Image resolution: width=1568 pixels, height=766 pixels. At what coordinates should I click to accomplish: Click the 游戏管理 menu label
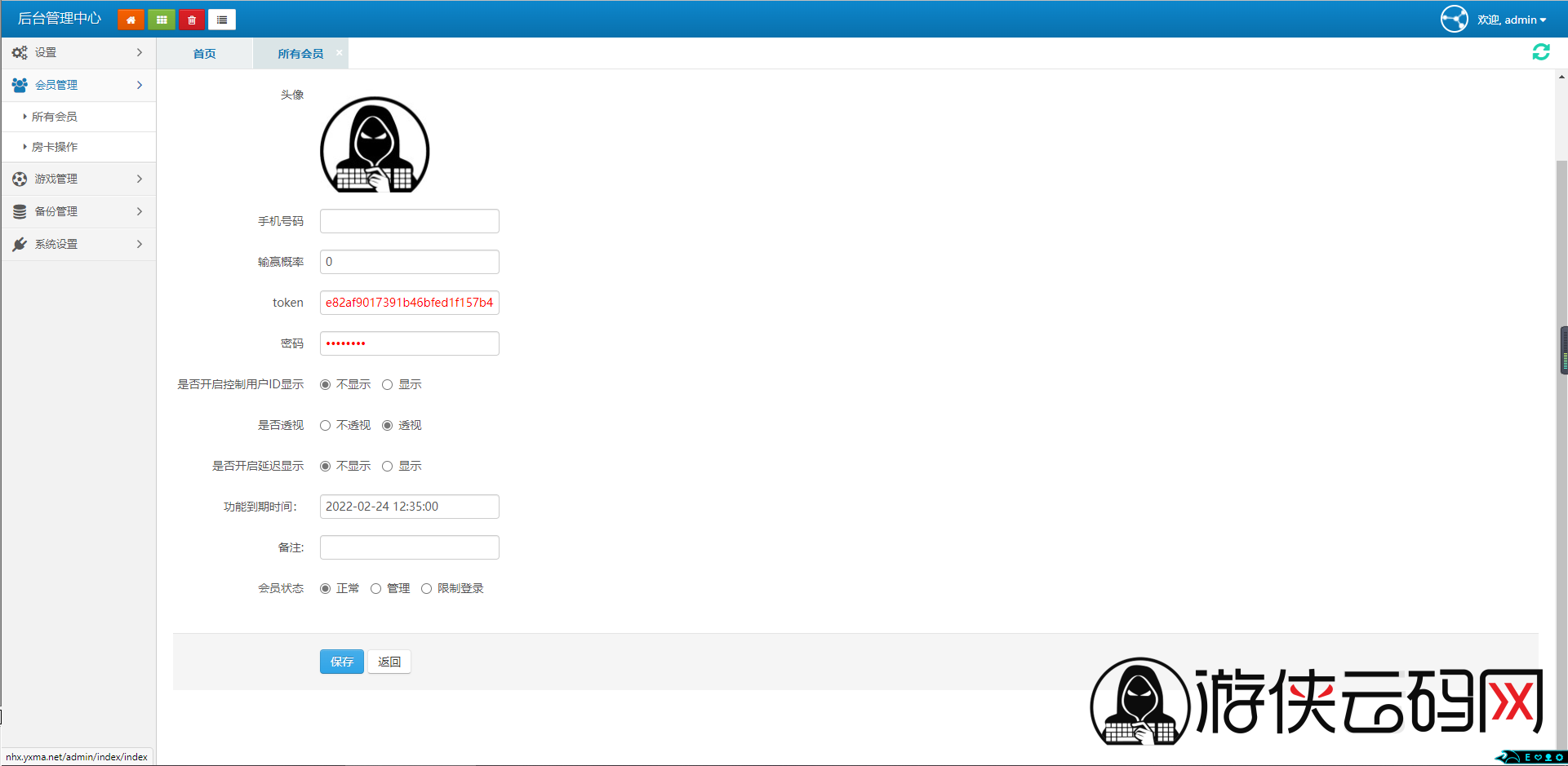coord(56,179)
